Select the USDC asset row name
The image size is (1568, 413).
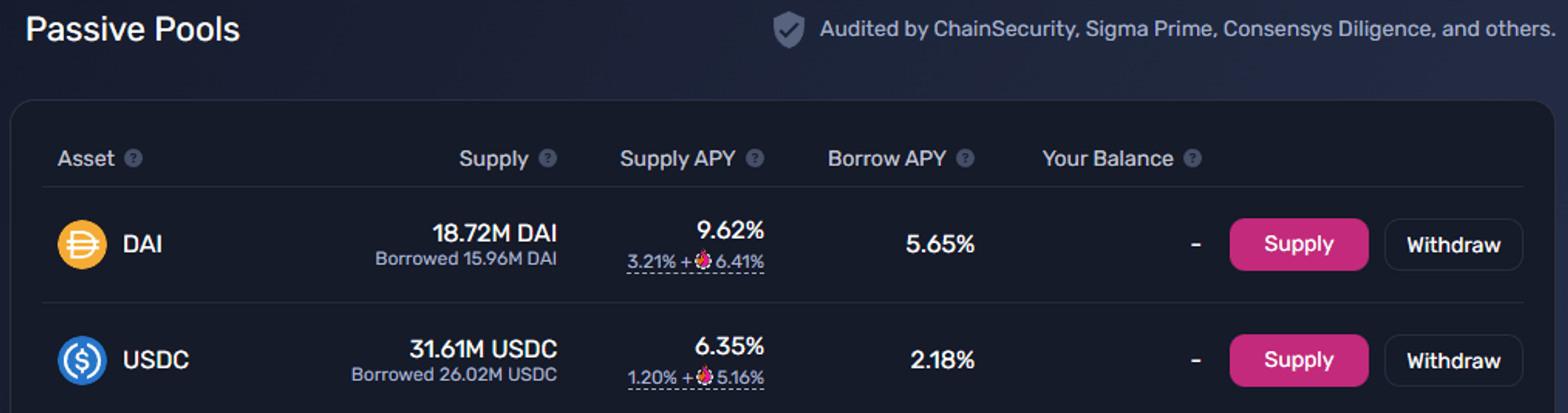pos(156,360)
